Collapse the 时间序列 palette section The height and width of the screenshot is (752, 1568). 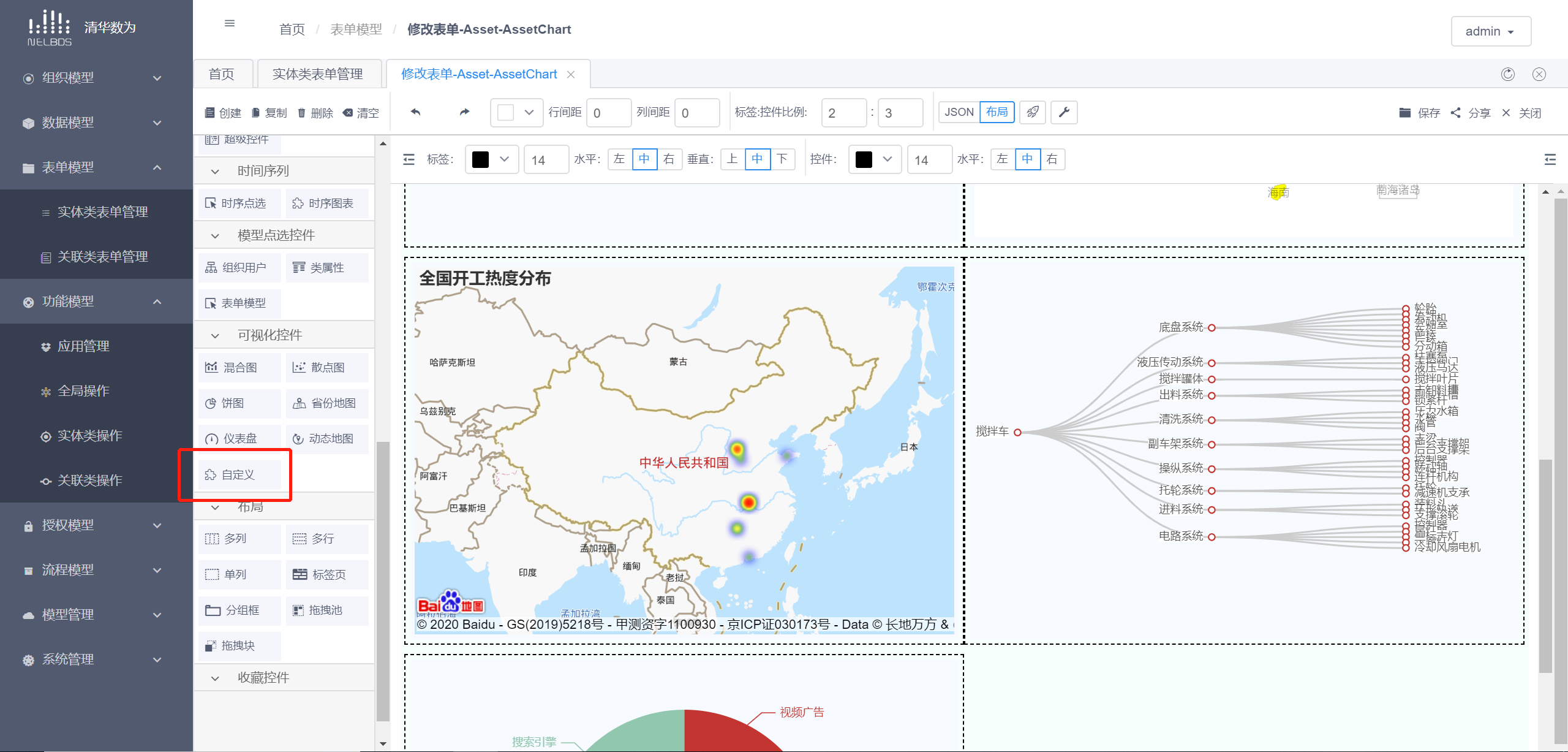tap(284, 171)
